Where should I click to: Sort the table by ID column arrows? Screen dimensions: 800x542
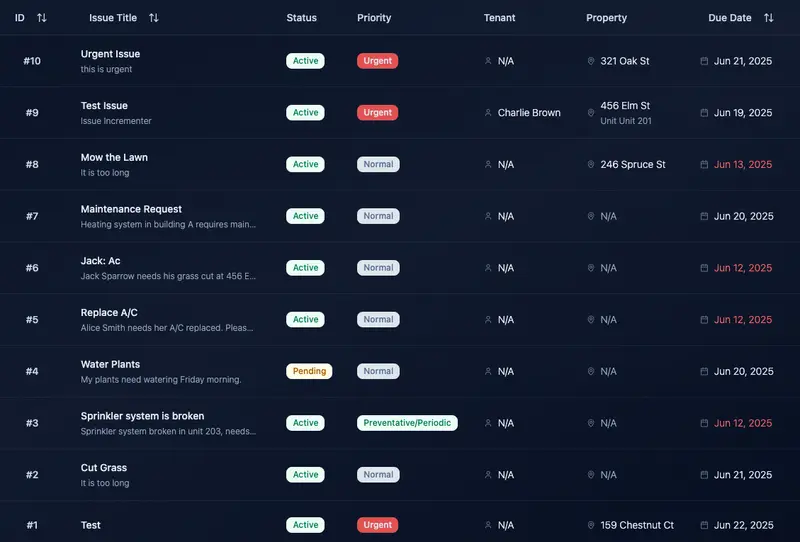[x=41, y=18]
